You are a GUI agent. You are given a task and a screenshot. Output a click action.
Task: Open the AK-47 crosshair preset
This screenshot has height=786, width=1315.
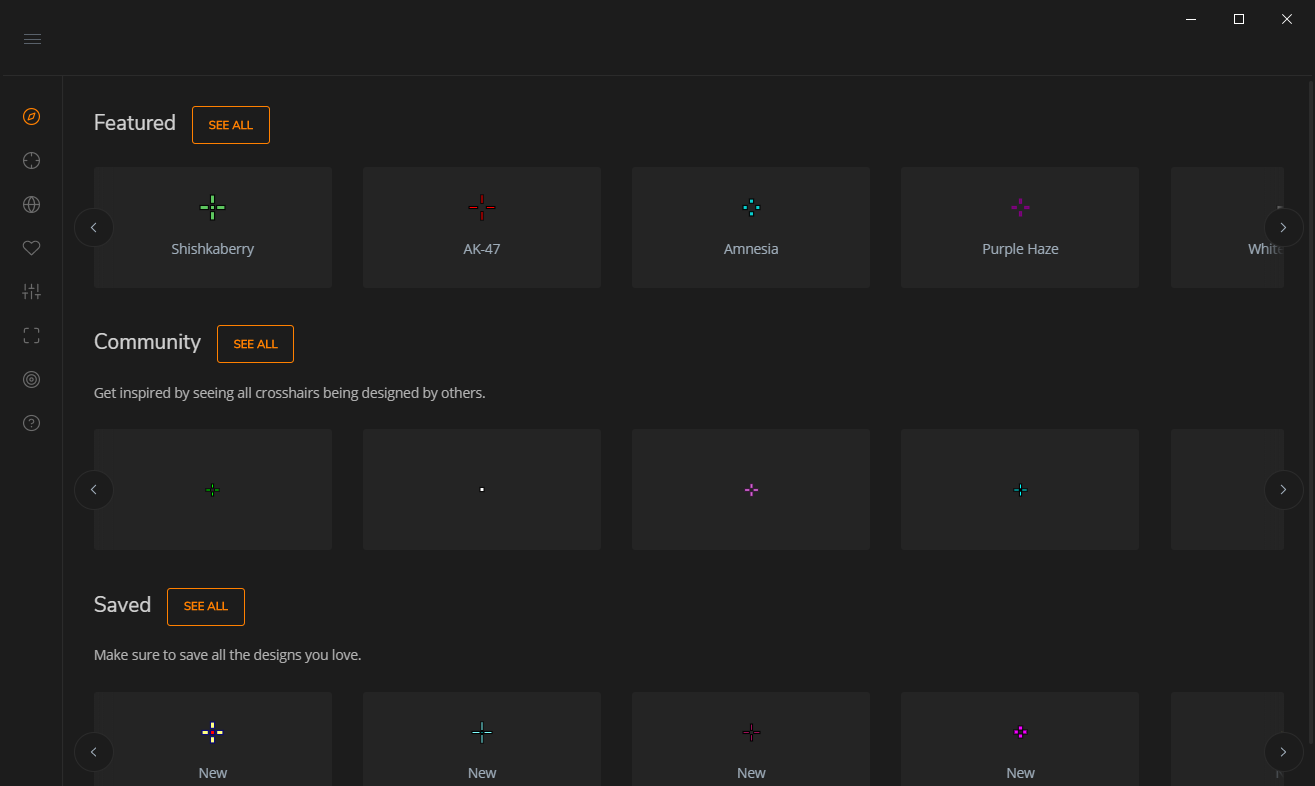click(x=481, y=227)
